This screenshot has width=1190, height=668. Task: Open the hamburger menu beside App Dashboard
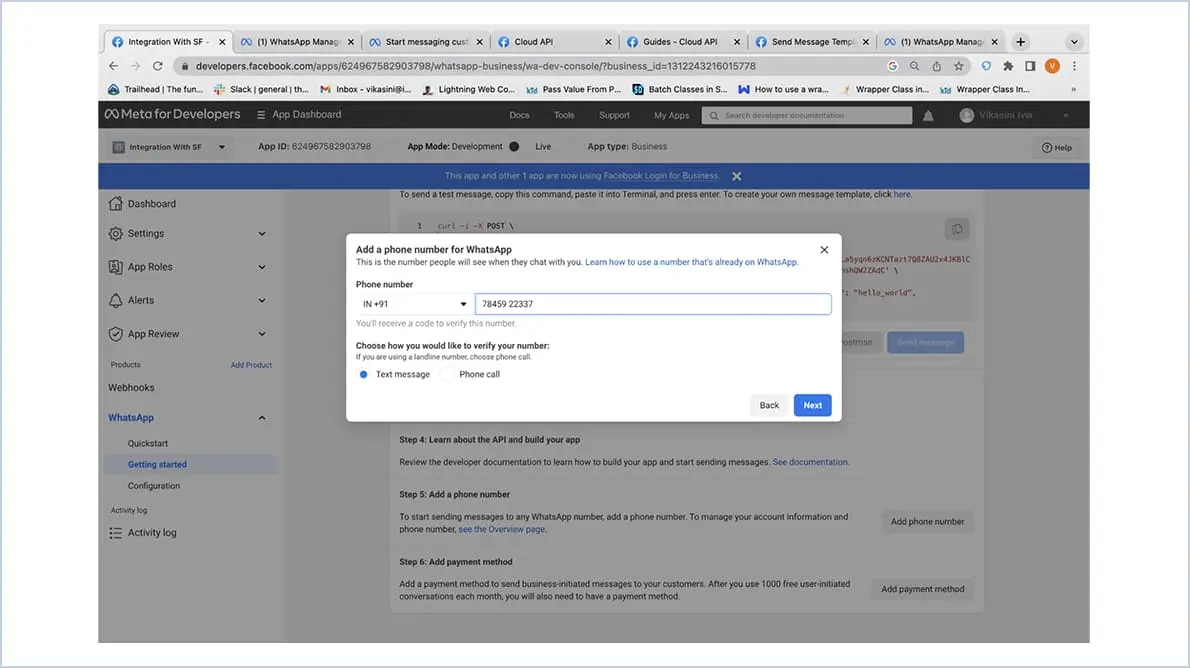click(261, 115)
